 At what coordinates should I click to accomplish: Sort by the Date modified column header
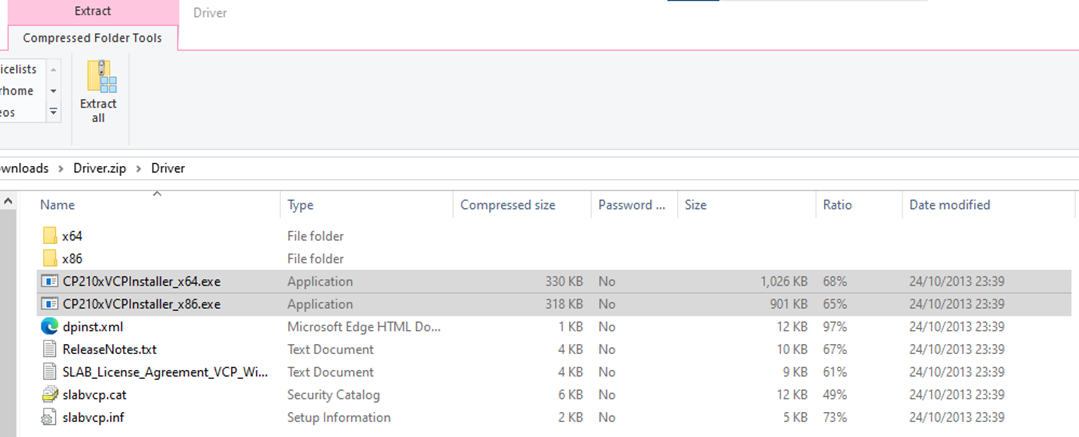(950, 204)
